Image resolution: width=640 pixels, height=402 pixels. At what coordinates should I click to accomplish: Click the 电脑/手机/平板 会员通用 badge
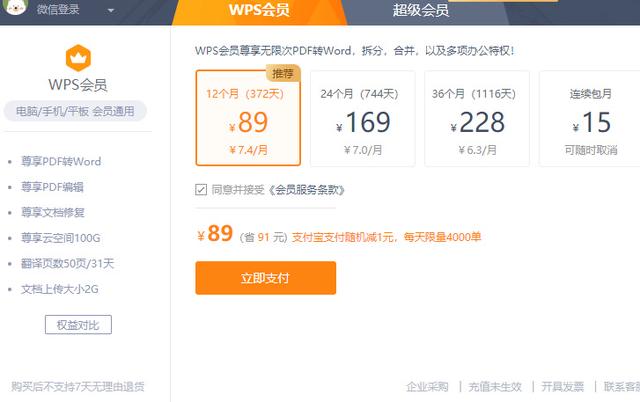point(75,111)
